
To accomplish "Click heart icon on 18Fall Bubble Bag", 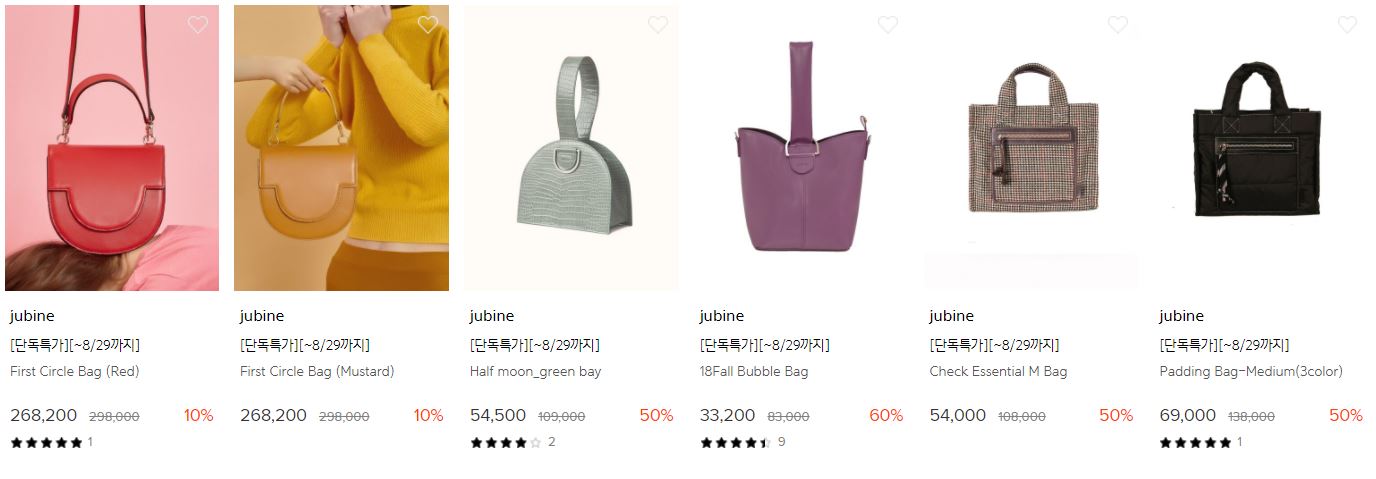I will point(888,25).
